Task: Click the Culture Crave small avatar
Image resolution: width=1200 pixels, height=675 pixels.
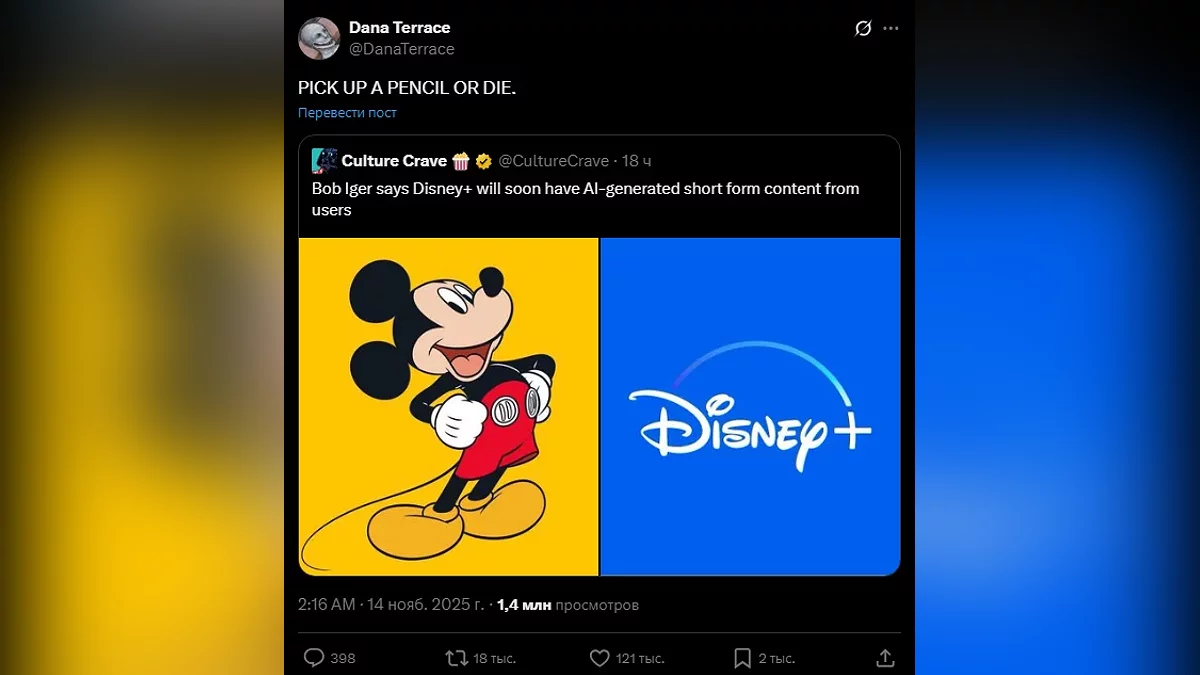Action: [x=324, y=161]
